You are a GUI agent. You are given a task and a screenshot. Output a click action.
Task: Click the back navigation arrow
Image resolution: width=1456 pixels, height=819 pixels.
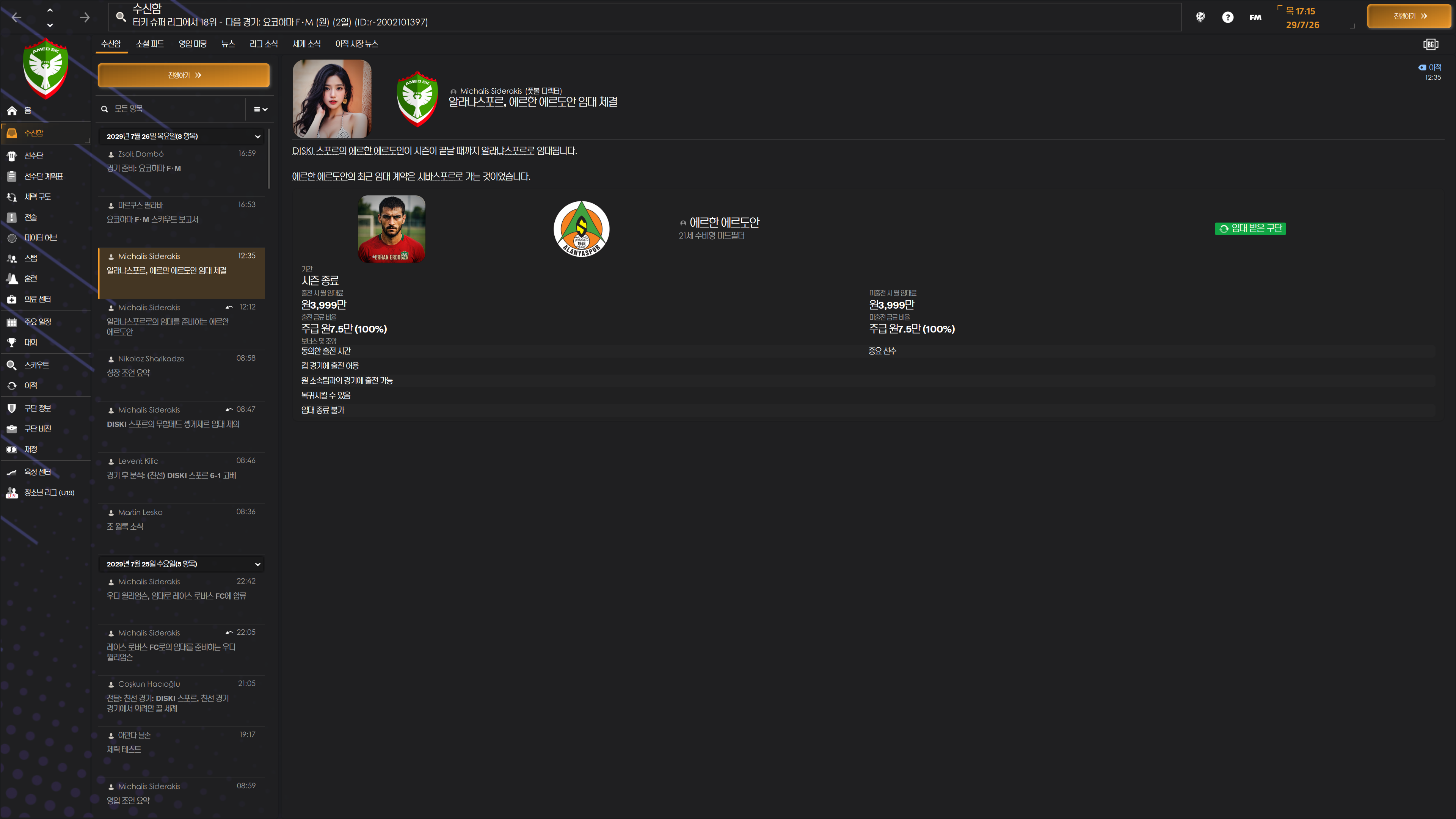[x=16, y=17]
